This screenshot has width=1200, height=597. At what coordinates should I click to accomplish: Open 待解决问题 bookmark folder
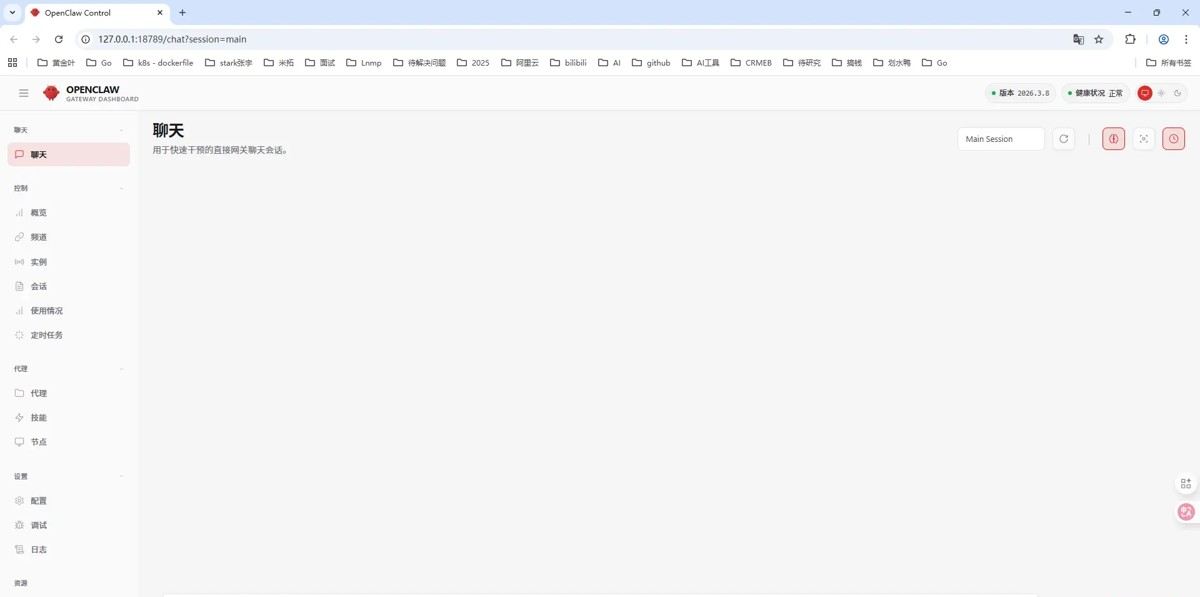click(418, 62)
